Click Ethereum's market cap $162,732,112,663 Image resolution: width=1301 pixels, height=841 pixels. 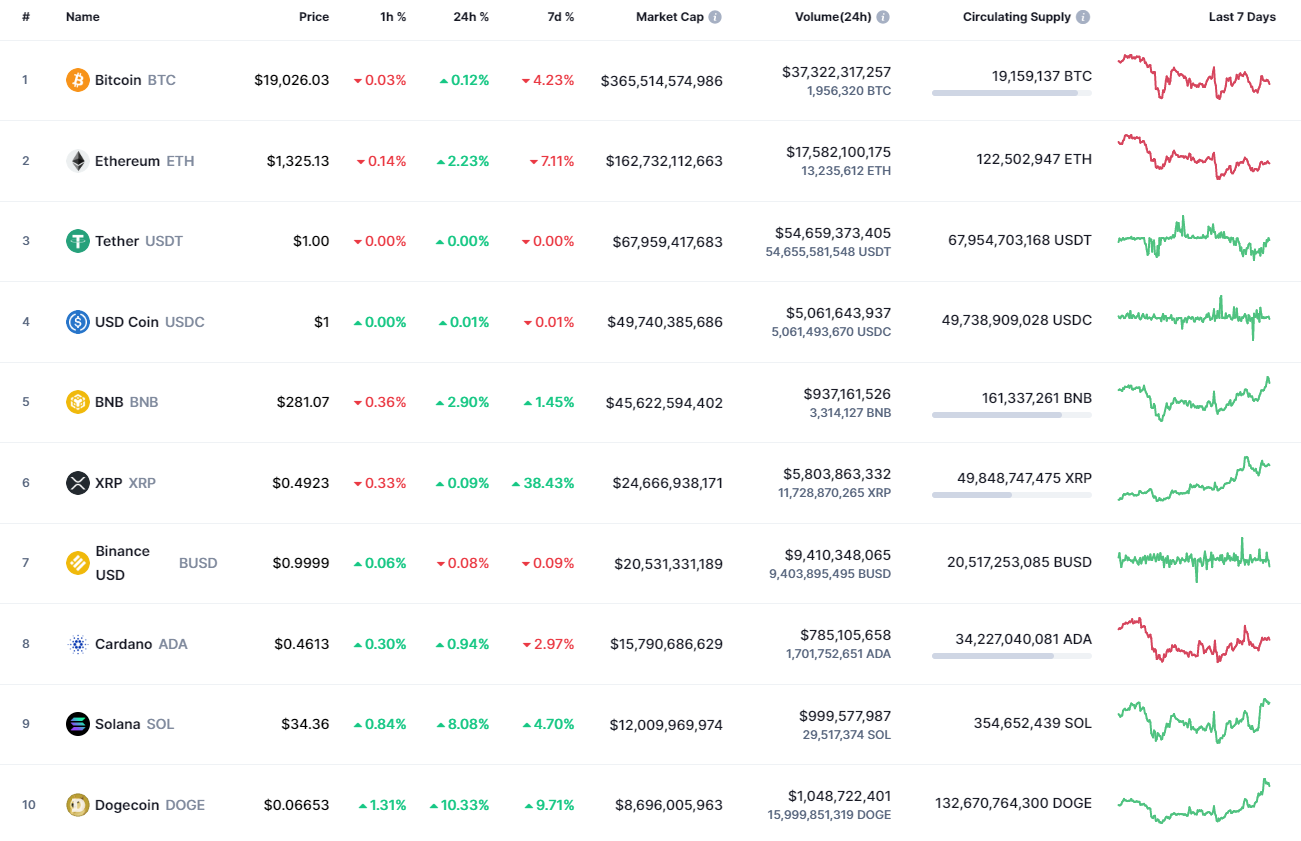pos(664,161)
